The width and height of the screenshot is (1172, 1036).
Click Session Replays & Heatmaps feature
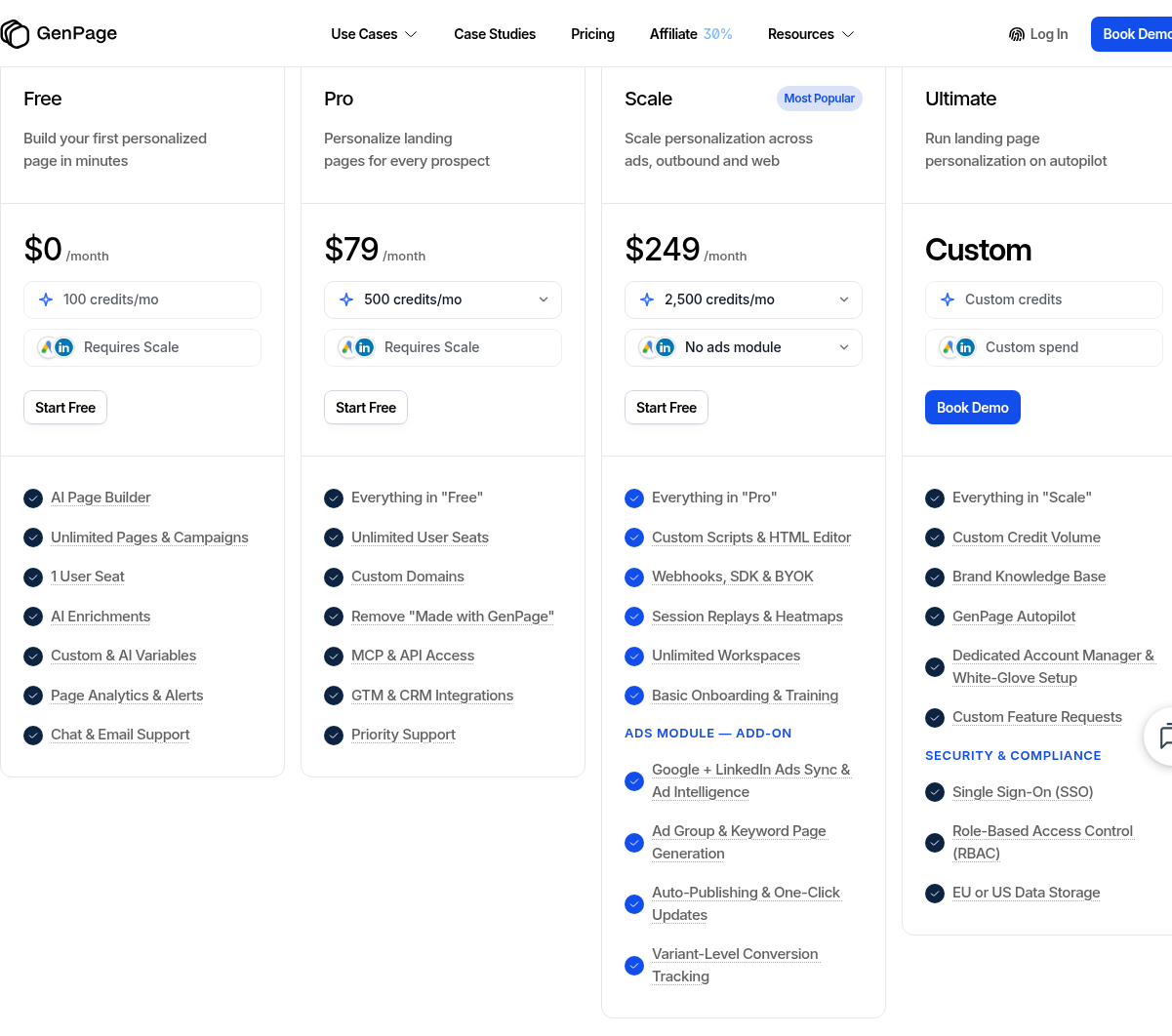click(x=748, y=617)
